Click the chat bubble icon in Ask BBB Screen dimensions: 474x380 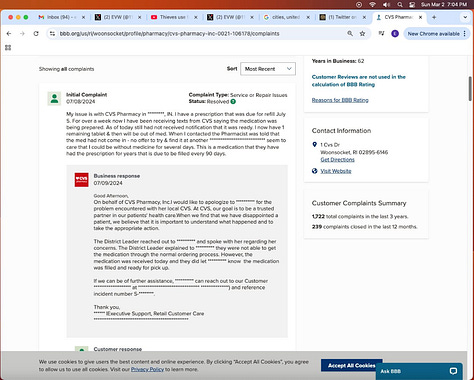[453, 371]
